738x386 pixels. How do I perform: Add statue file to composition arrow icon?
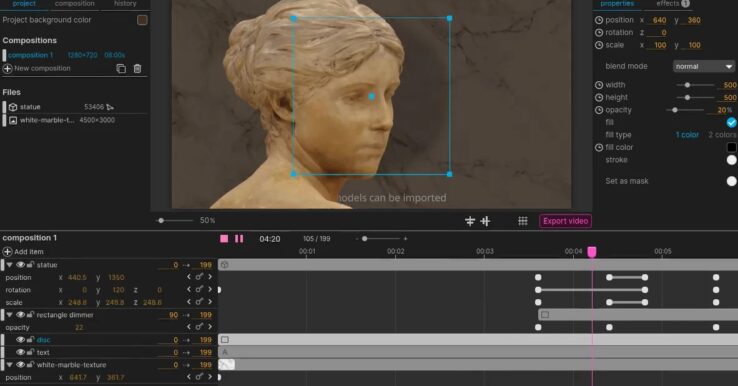110,107
